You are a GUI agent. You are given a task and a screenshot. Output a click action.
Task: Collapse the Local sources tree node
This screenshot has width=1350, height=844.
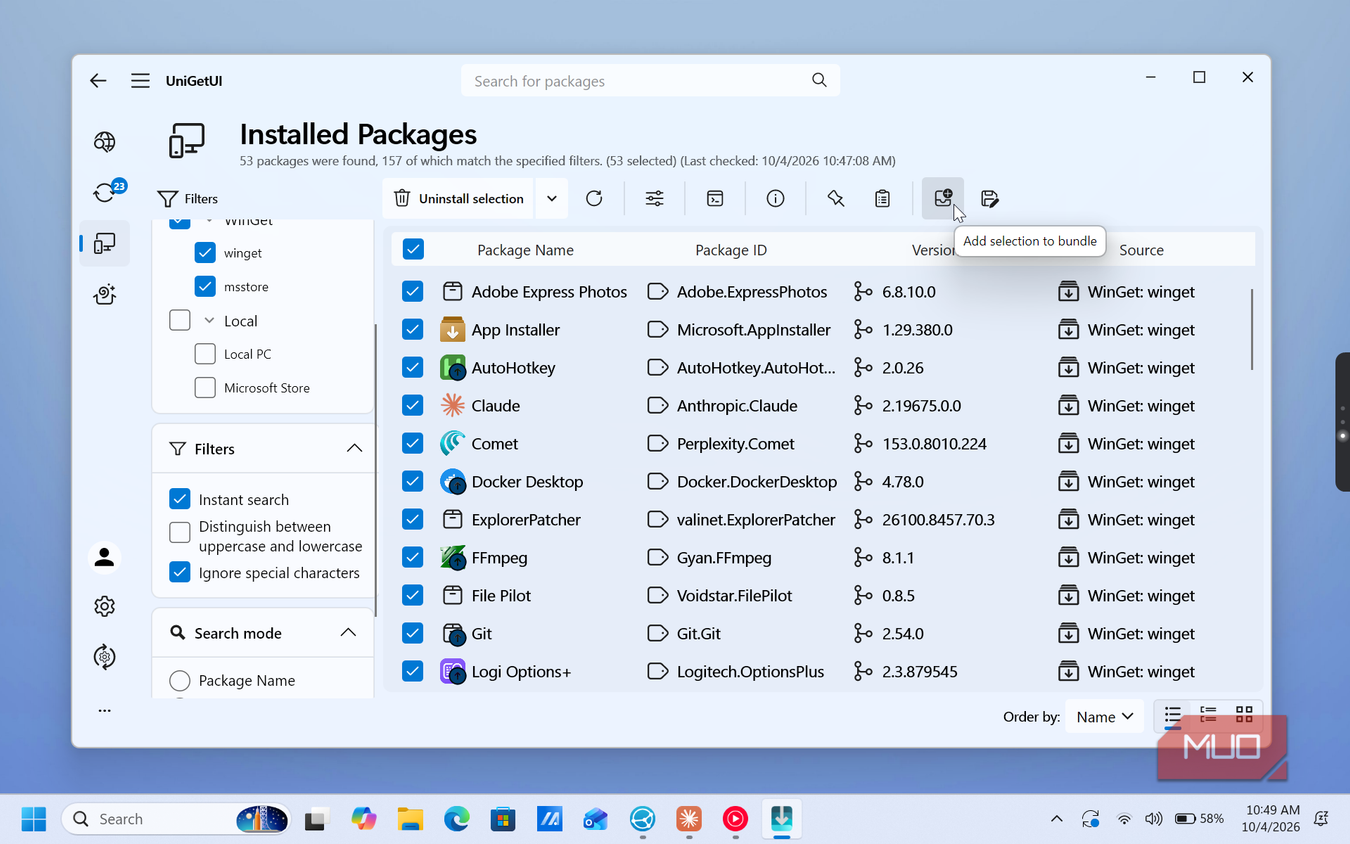pyautogui.click(x=209, y=321)
